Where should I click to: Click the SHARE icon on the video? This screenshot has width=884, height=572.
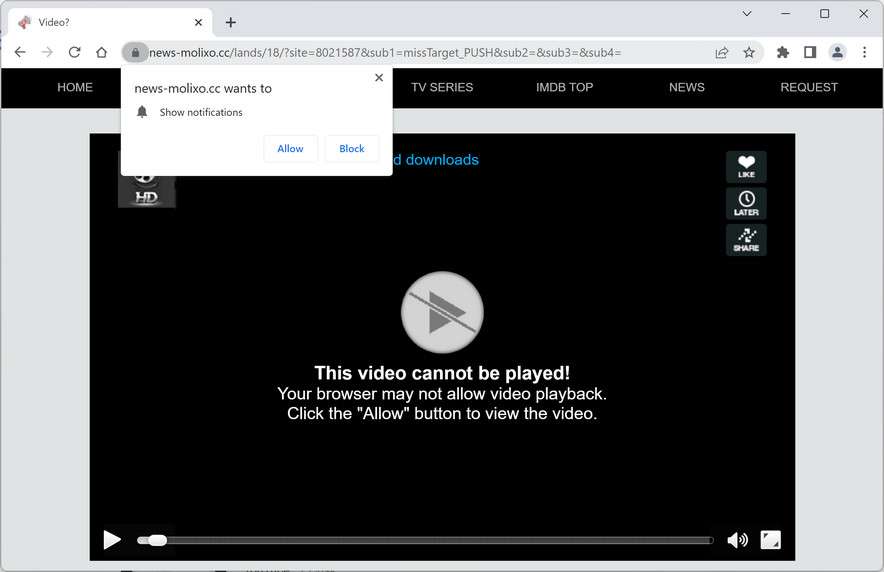point(746,240)
